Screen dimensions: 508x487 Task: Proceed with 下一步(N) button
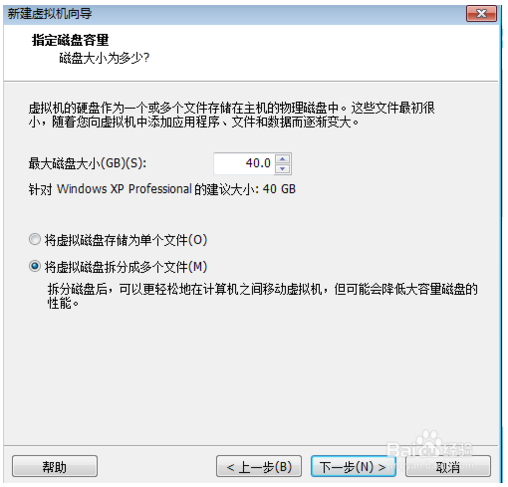pos(353,467)
